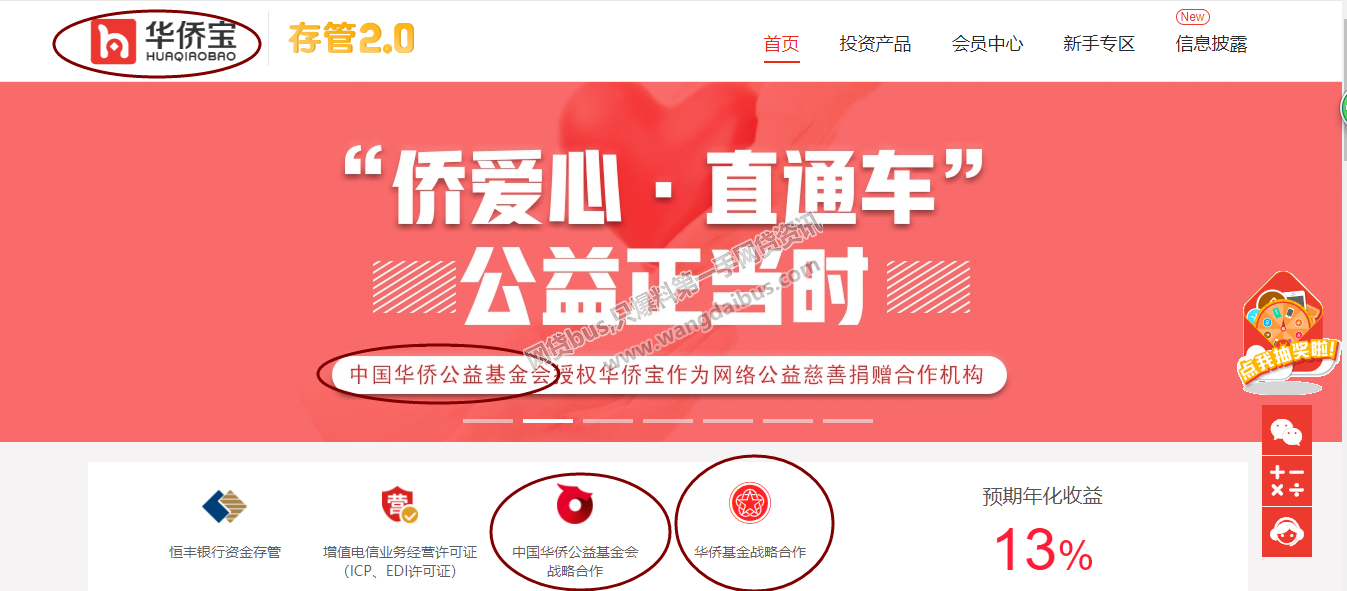Click the 华侨基金战略合作 star emblem icon
Image resolution: width=1347 pixels, height=591 pixels.
(x=749, y=502)
